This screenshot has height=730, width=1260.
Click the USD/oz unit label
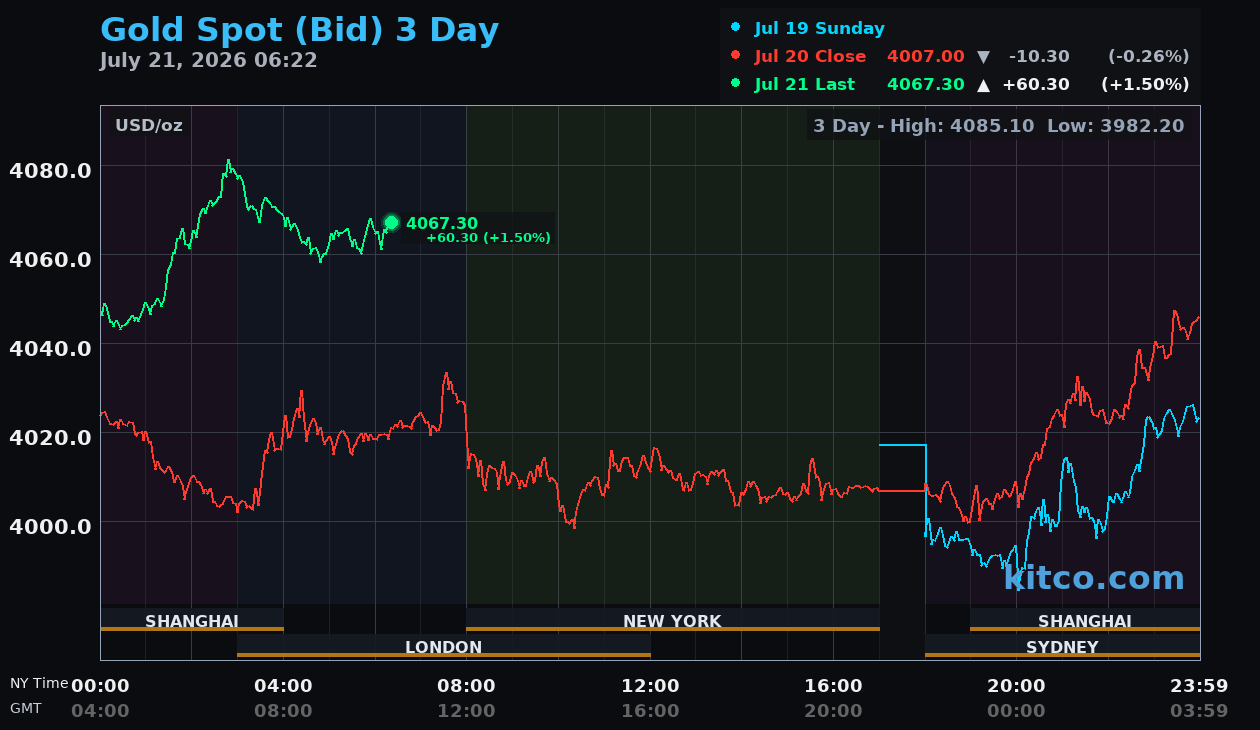click(x=149, y=126)
